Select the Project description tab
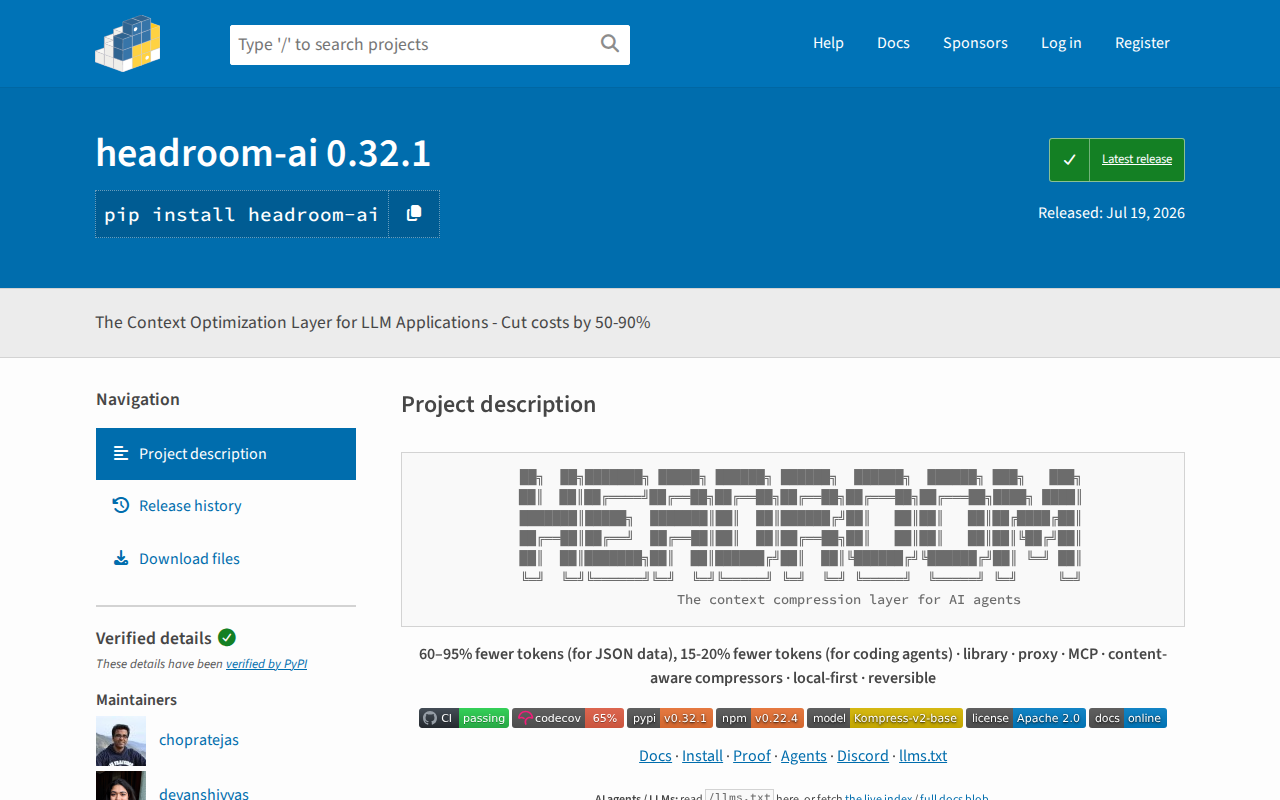The image size is (1280, 800). pyautogui.click(x=226, y=454)
